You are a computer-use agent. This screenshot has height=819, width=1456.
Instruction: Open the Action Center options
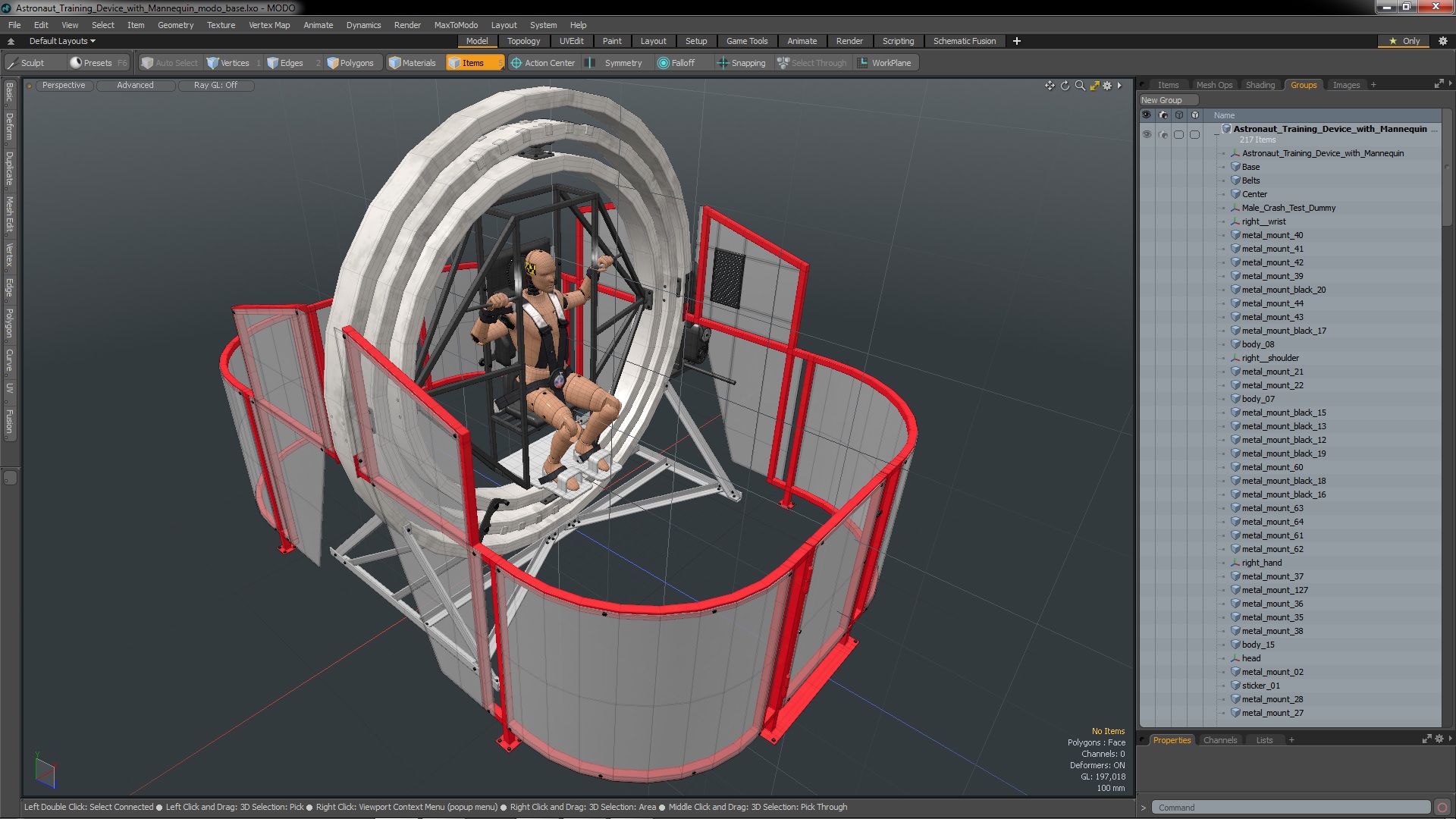(543, 63)
